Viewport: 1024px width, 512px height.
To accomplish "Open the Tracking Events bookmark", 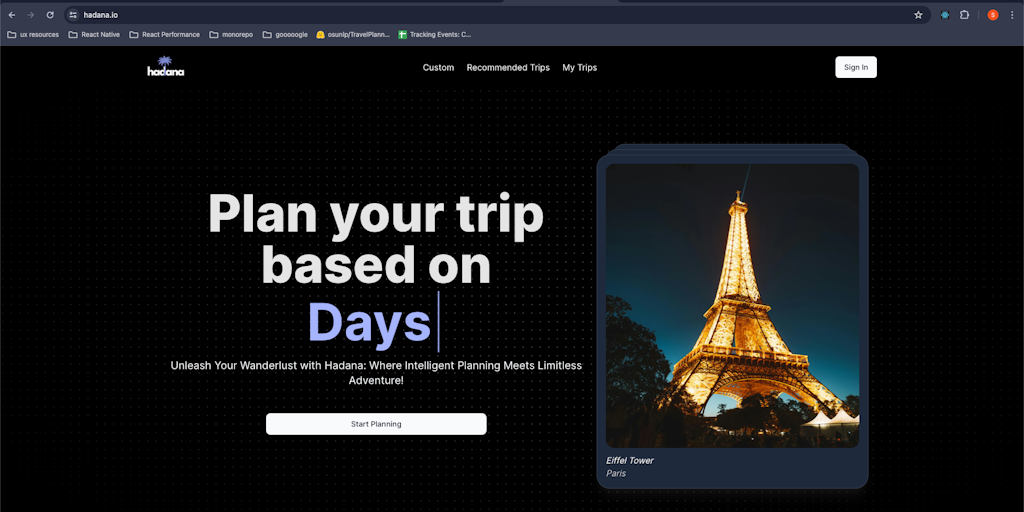I will 435,35.
